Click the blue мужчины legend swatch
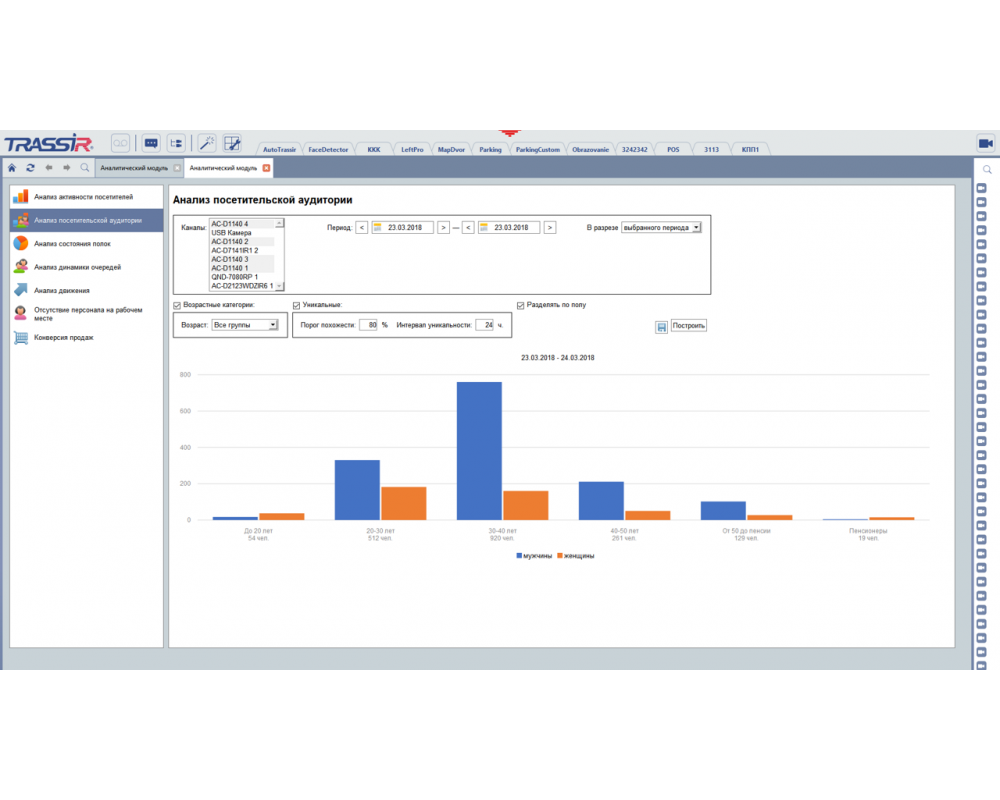Screen dimensions: 1000x800 coord(519,556)
